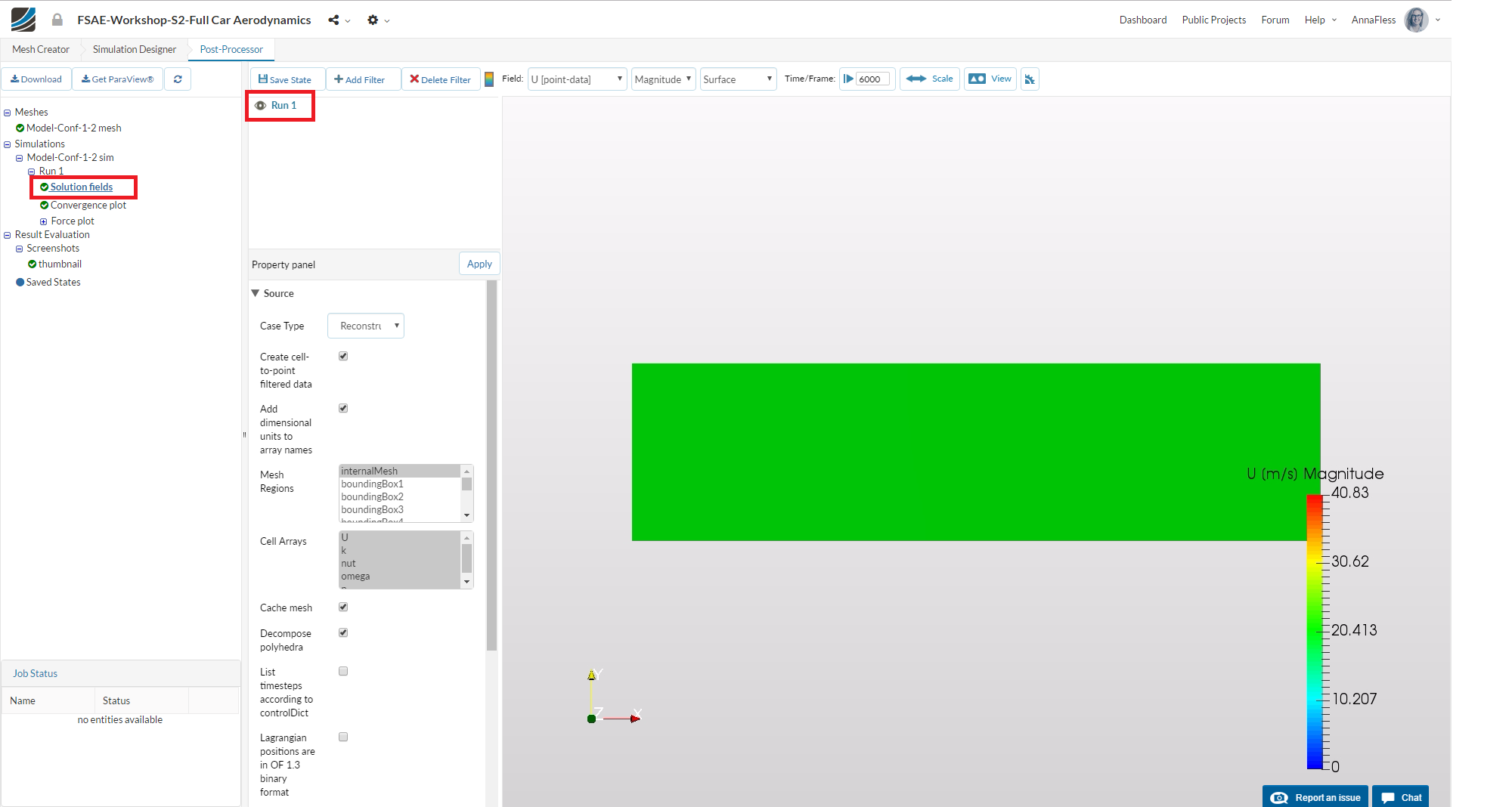Image resolution: width=1512 pixels, height=807 pixels.
Task: Click the Download button
Action: [x=36, y=79]
